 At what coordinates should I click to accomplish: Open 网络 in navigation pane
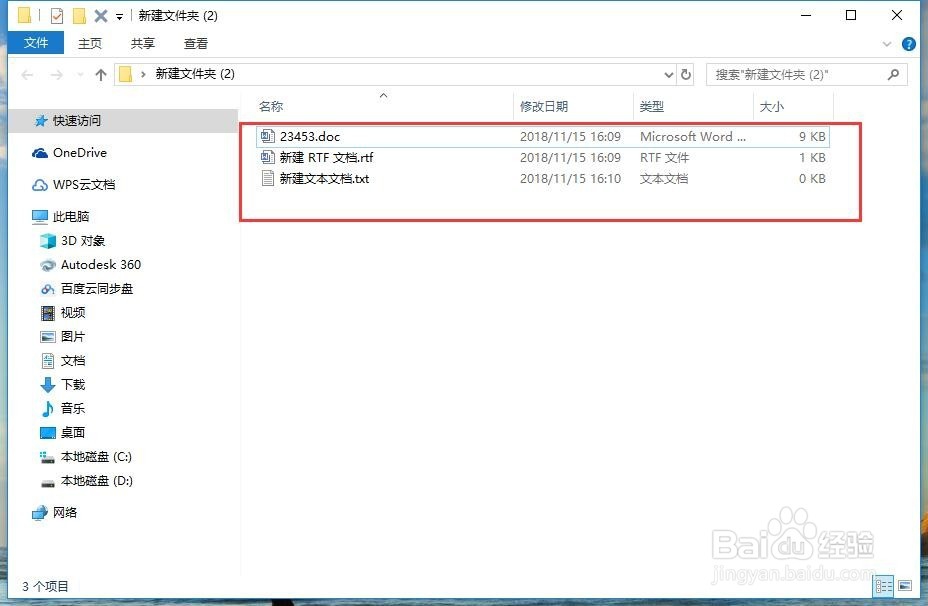pos(65,512)
